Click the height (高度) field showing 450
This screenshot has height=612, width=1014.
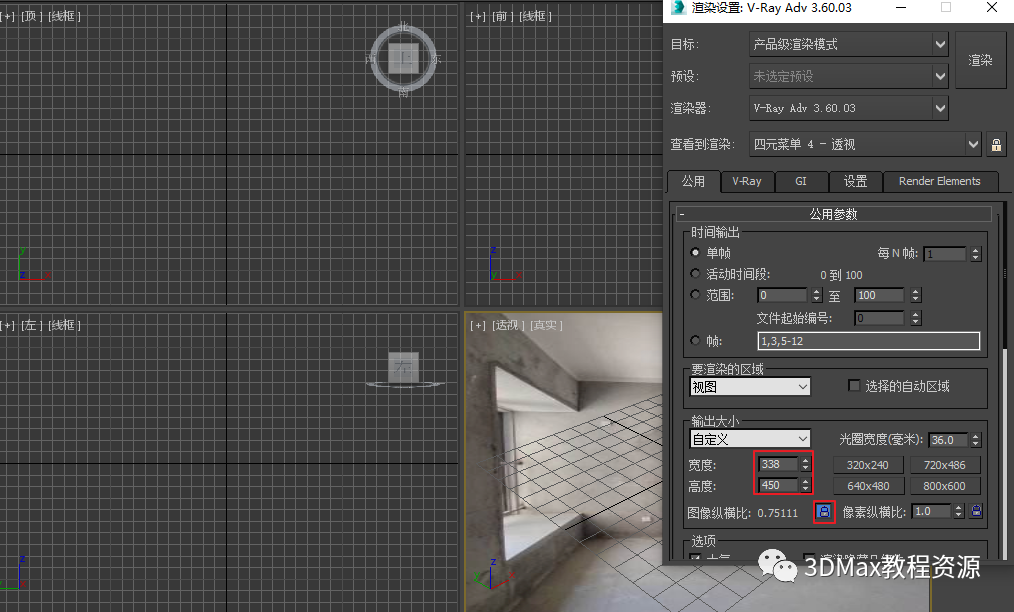tap(777, 485)
